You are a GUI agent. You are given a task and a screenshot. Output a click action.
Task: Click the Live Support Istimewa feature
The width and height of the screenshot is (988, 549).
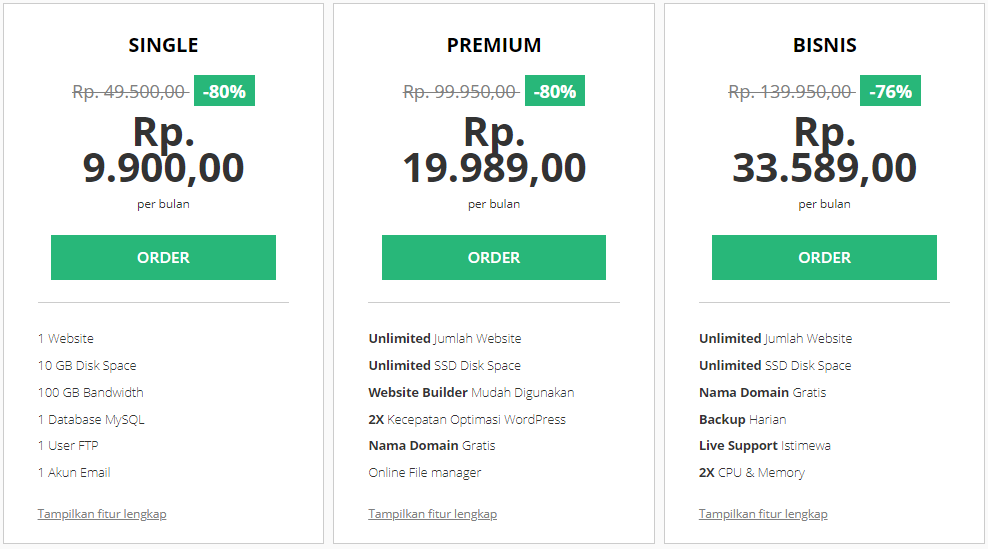coord(765,446)
